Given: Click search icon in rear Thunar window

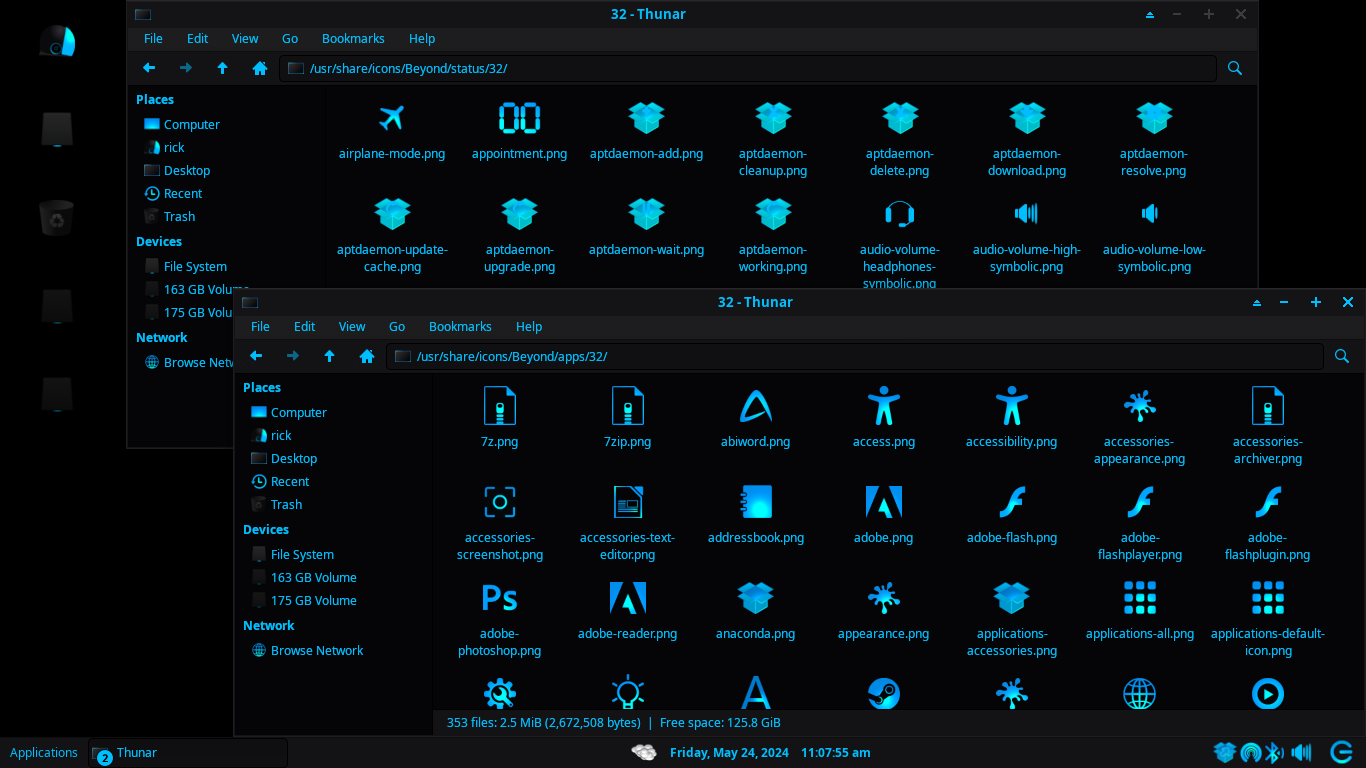Looking at the screenshot, I should point(1235,68).
